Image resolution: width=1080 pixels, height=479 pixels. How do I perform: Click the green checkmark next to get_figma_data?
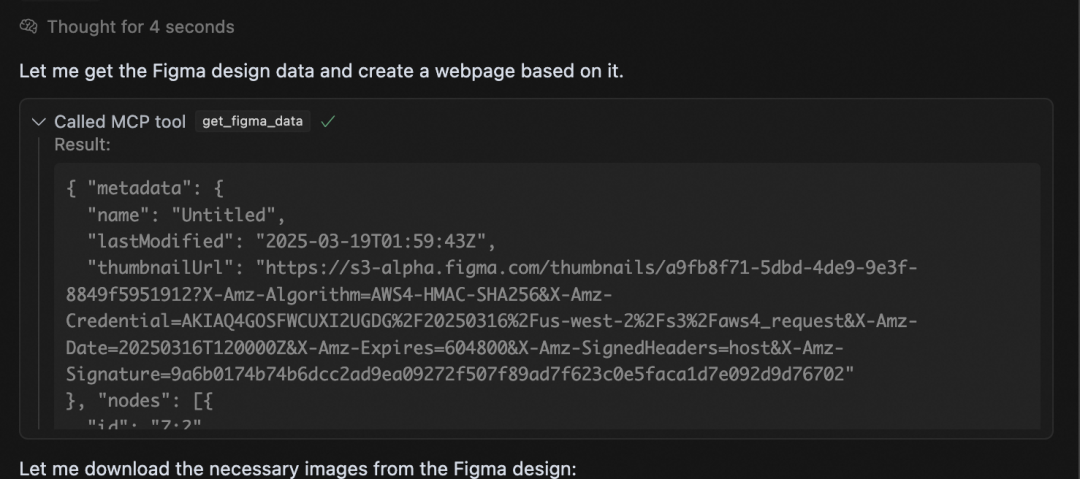coord(328,122)
